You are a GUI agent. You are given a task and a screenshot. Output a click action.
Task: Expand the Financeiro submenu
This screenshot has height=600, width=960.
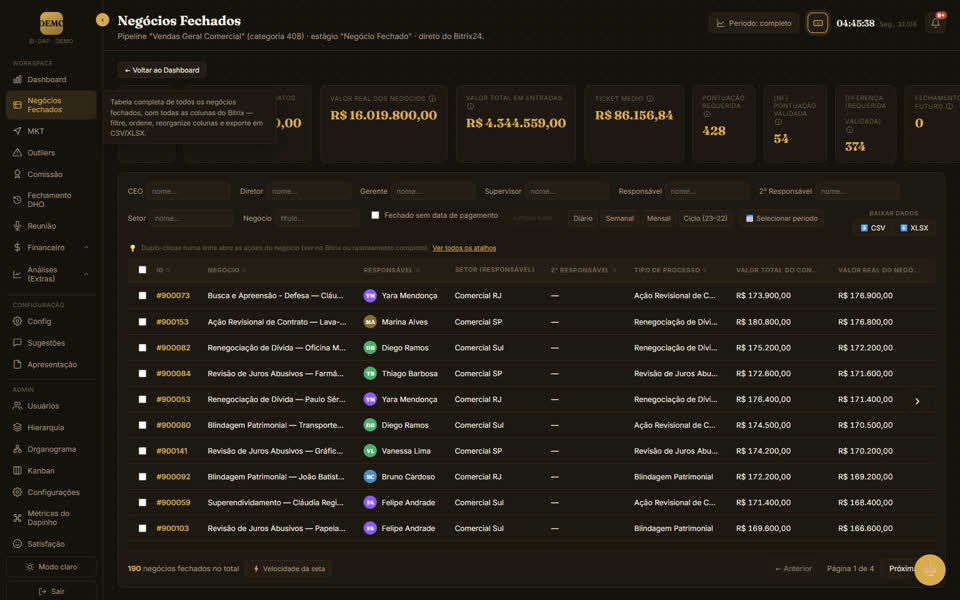click(x=86, y=247)
